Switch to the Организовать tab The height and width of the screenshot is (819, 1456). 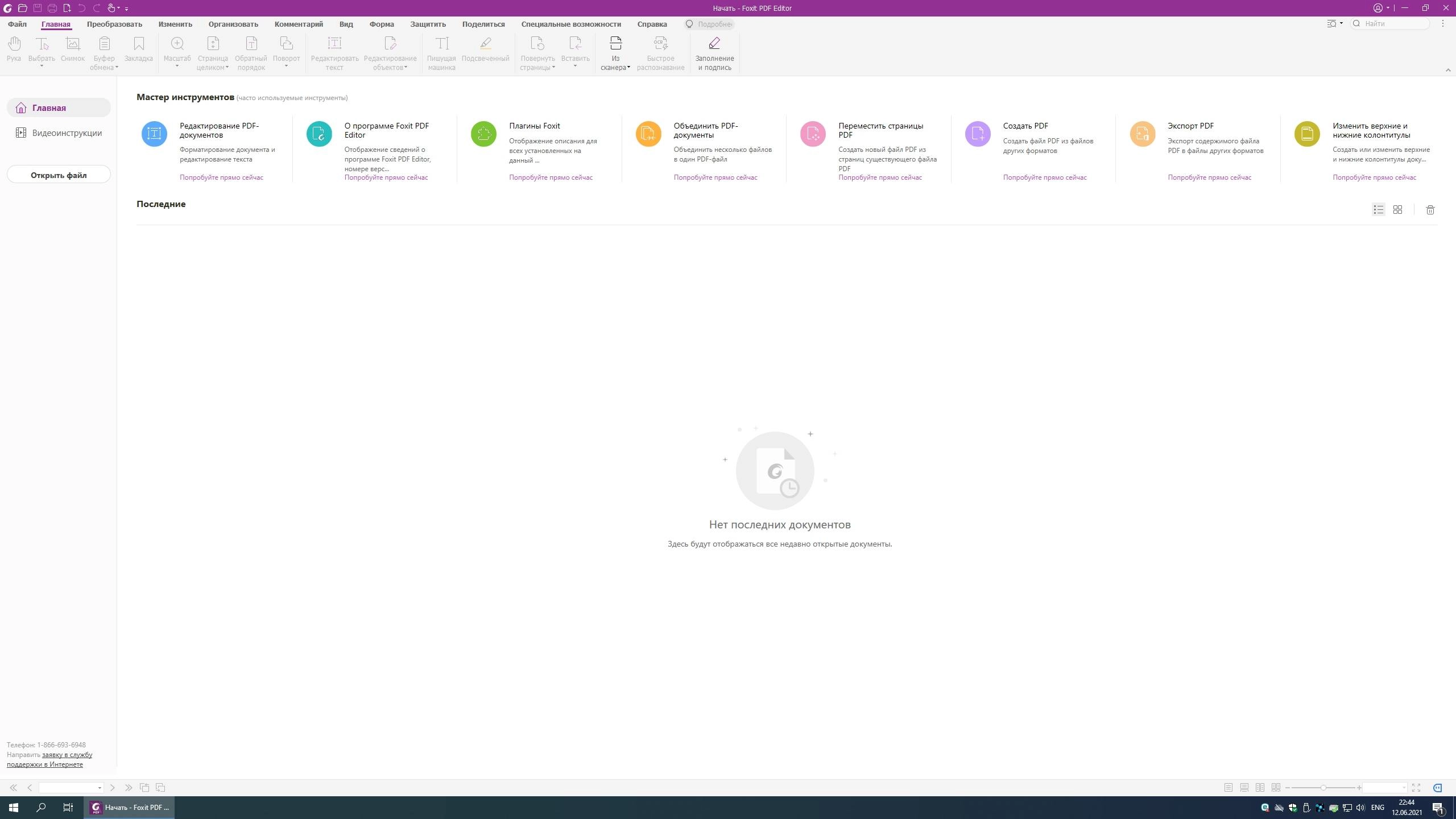(233, 24)
